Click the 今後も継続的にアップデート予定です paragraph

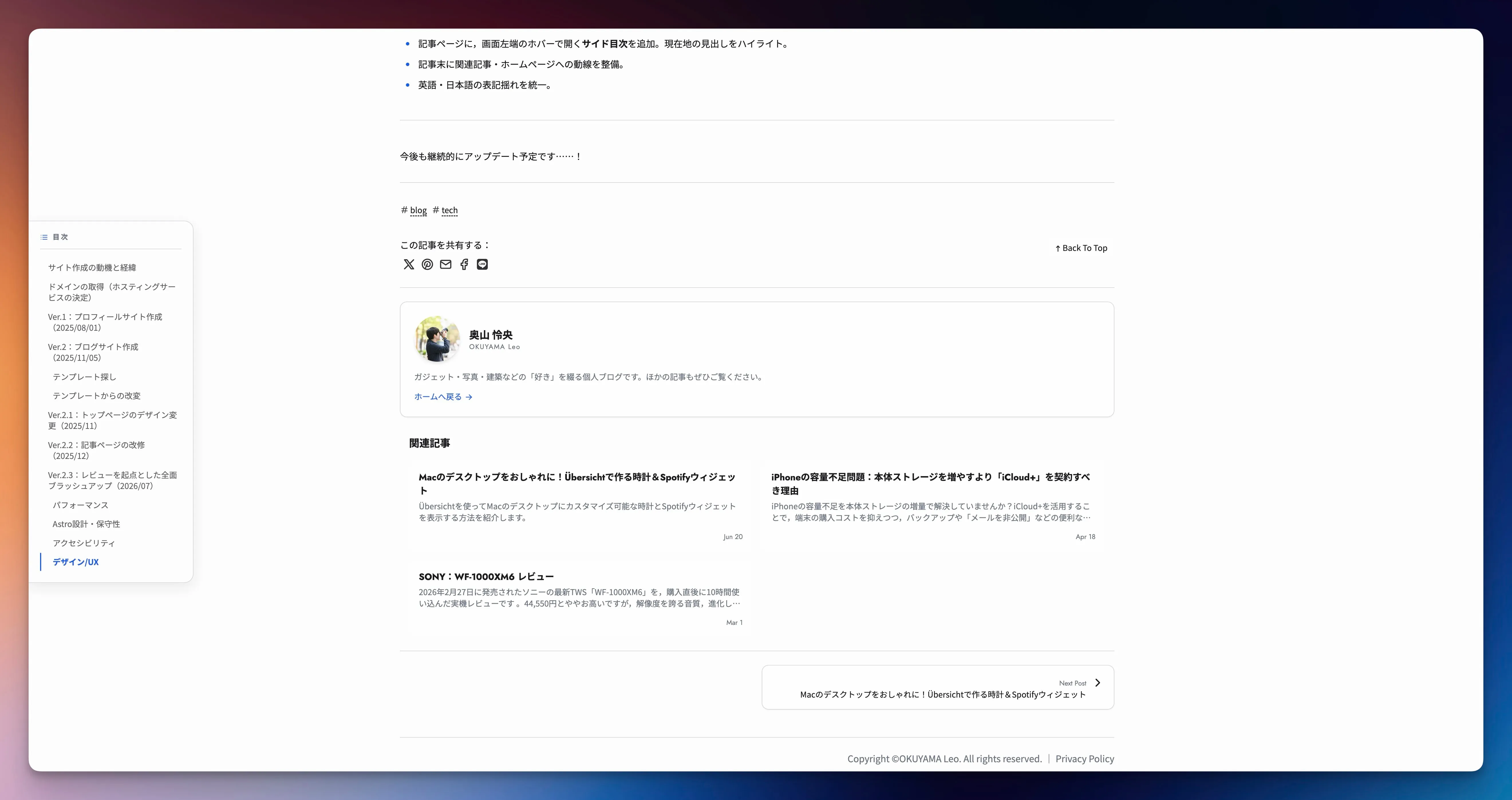pos(491,157)
